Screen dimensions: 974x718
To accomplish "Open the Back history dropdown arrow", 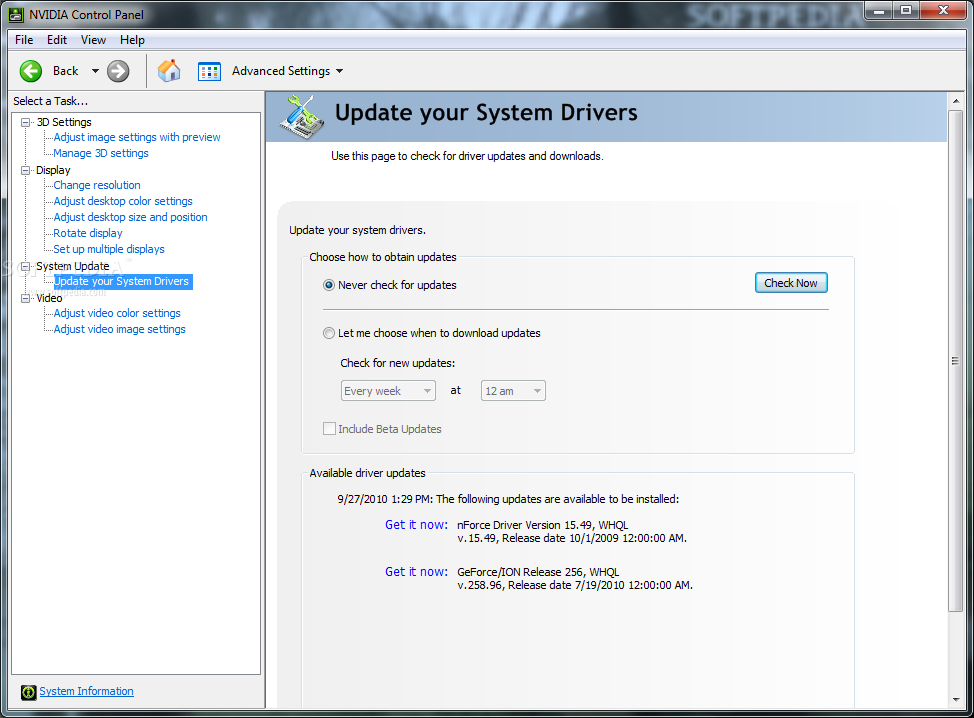I will point(95,71).
